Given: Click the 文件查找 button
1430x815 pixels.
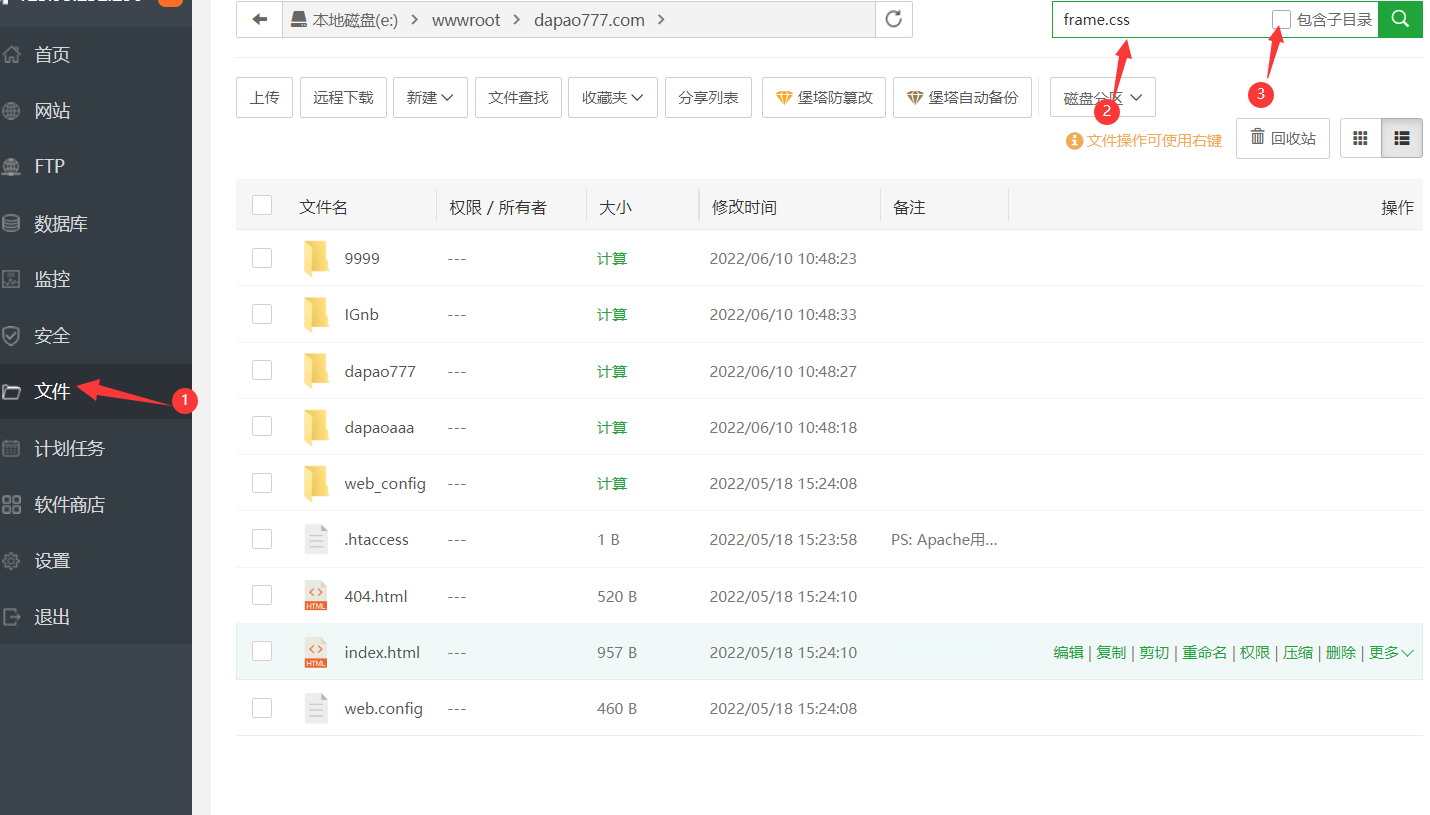Looking at the screenshot, I should coord(518,97).
